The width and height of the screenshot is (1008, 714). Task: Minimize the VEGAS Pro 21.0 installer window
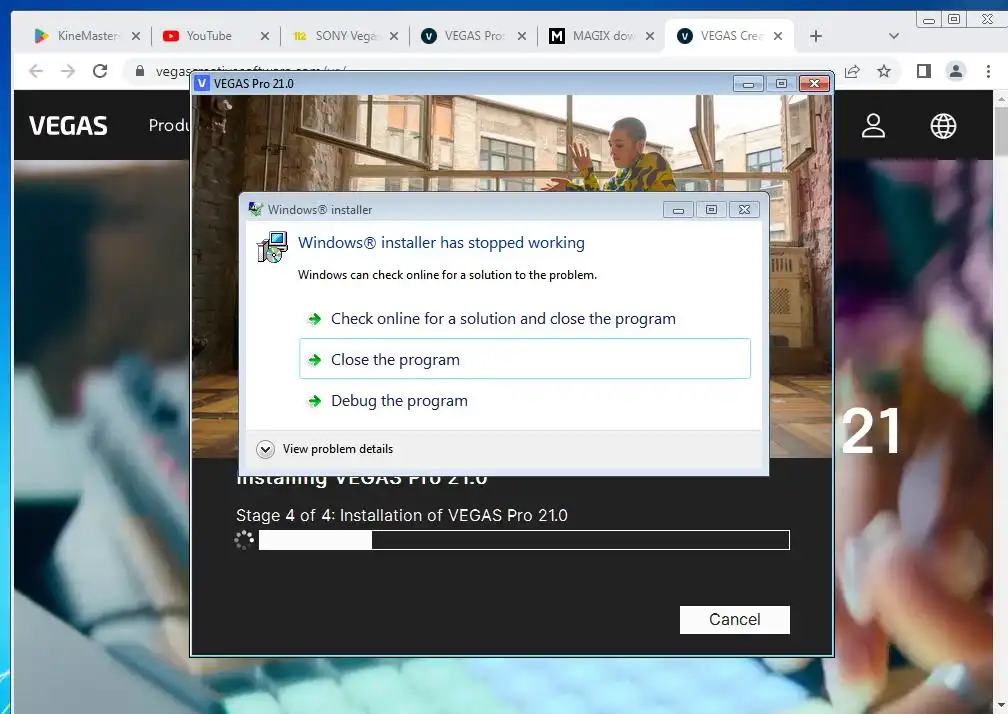[748, 84]
